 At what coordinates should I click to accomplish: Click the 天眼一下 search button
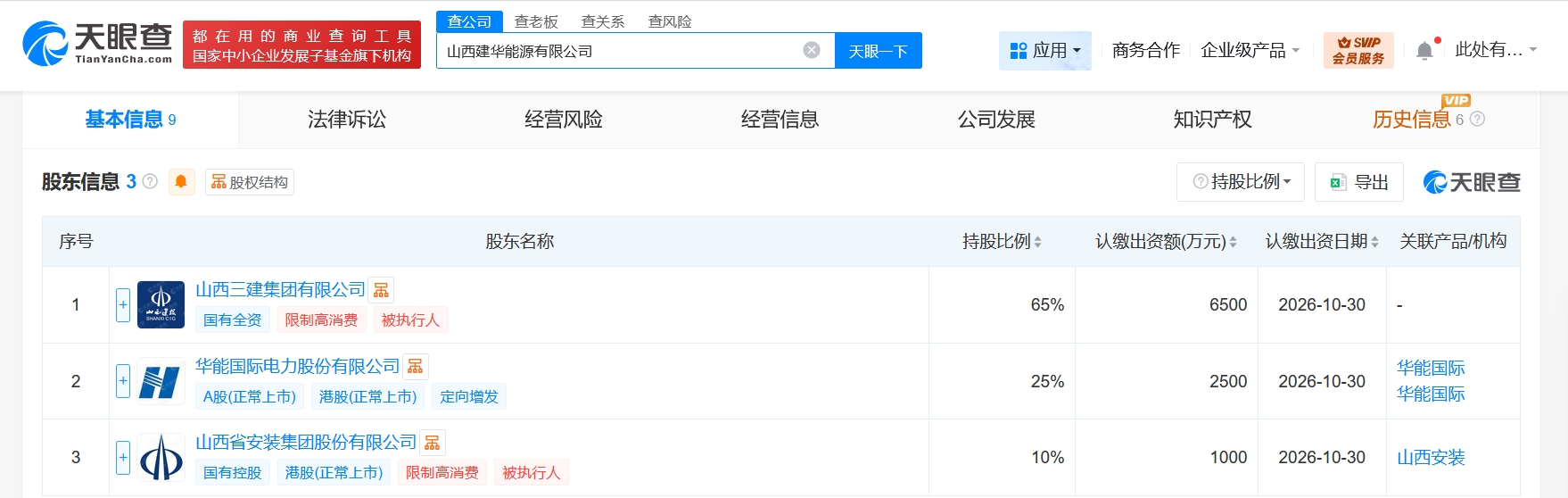point(878,51)
